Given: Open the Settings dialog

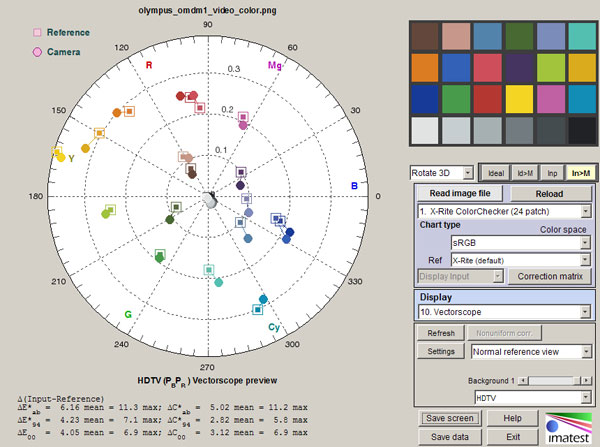Looking at the screenshot, I should 441,351.
